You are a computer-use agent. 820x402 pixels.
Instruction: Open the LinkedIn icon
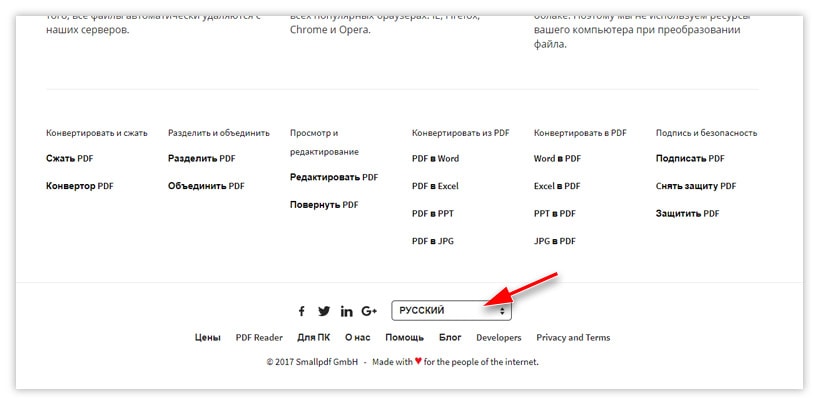(x=346, y=311)
